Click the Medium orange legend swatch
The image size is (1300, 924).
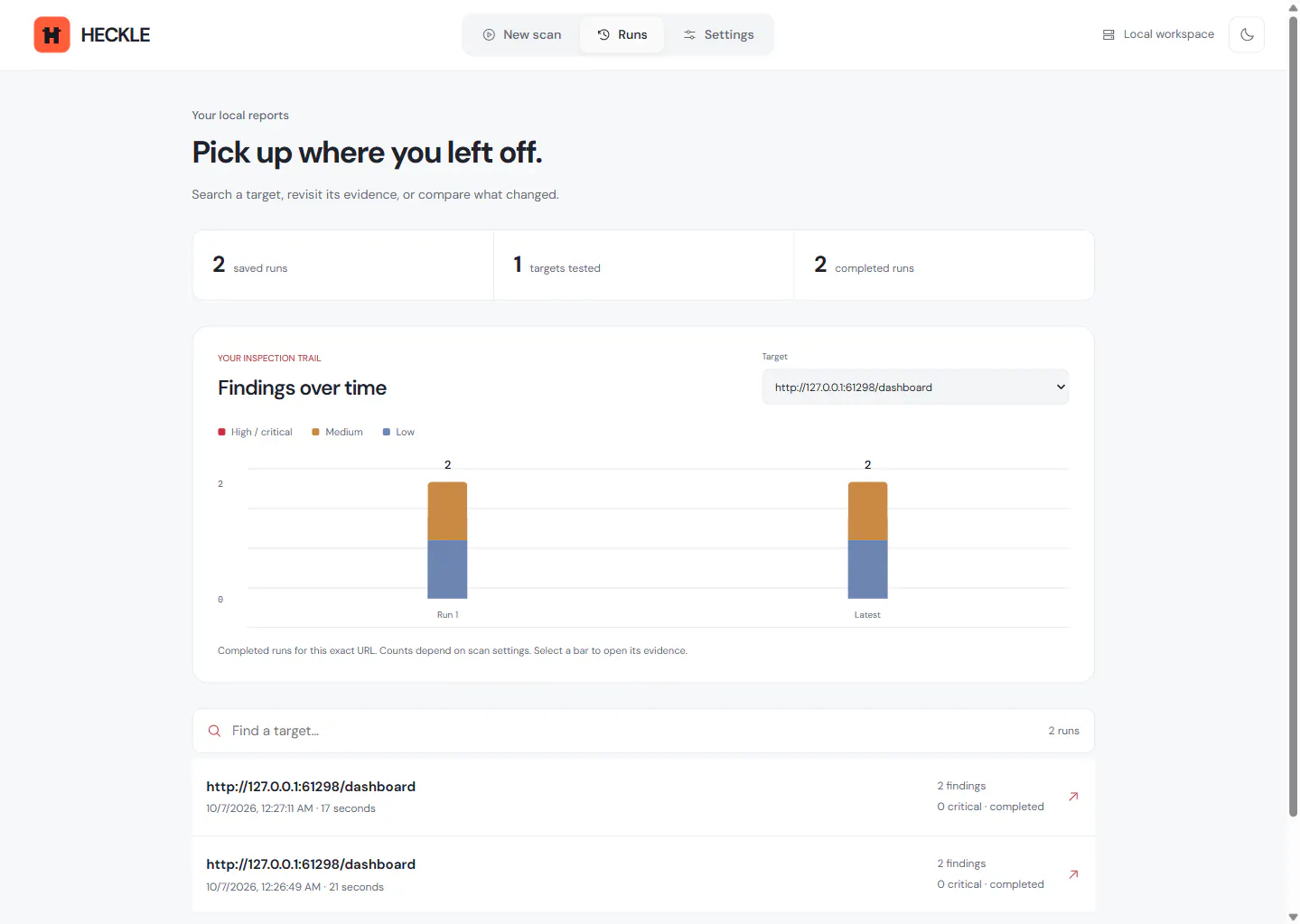click(315, 432)
